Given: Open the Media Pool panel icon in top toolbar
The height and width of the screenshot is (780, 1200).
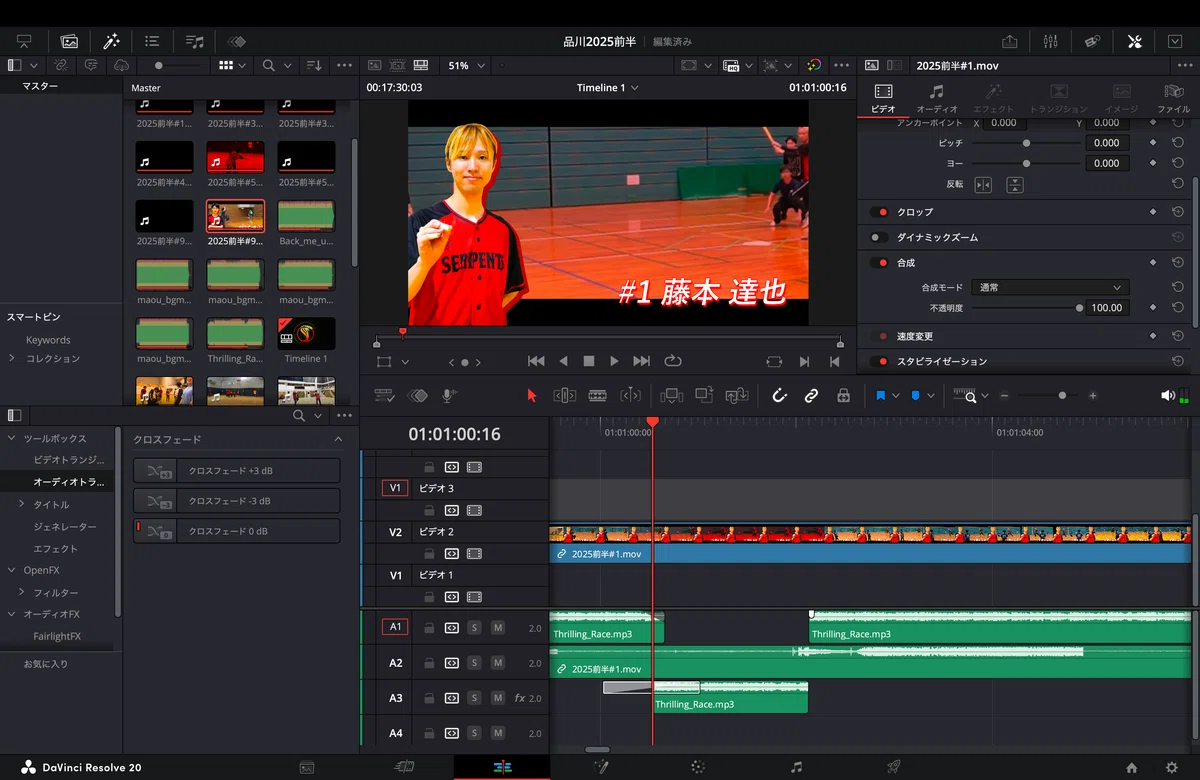Looking at the screenshot, I should tap(69, 41).
